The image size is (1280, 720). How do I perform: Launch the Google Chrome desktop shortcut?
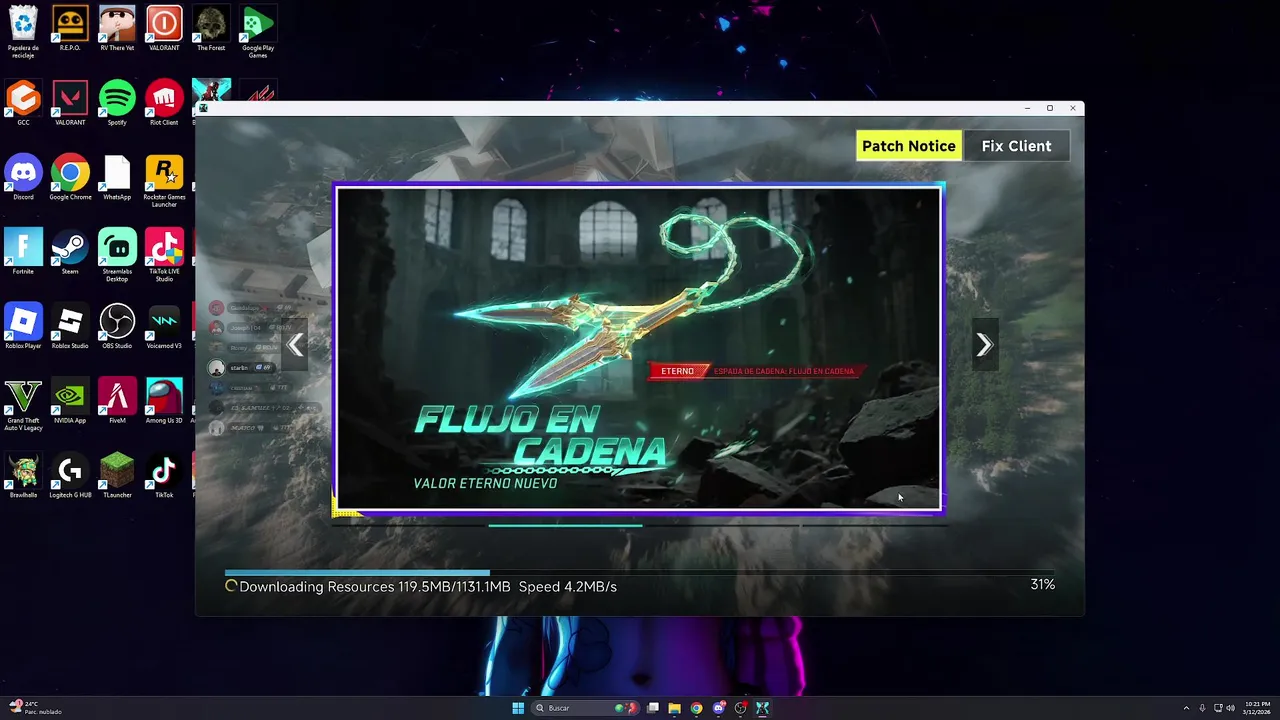[x=70, y=178]
